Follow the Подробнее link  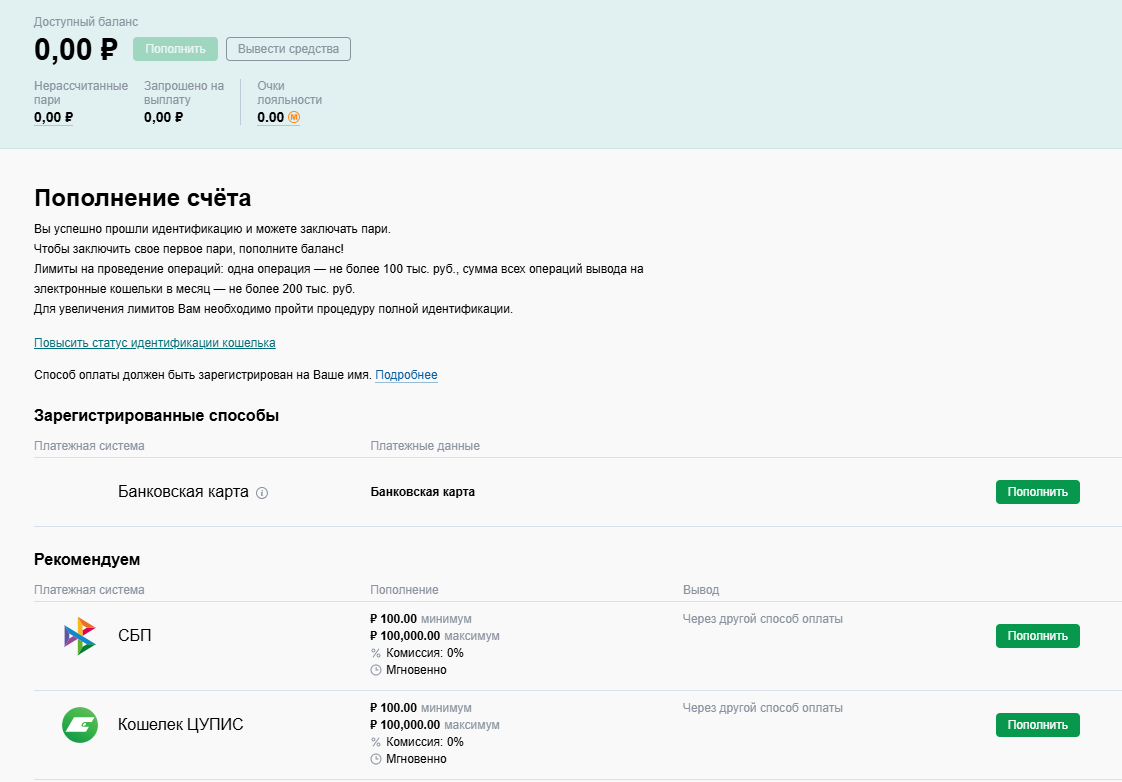coord(406,375)
